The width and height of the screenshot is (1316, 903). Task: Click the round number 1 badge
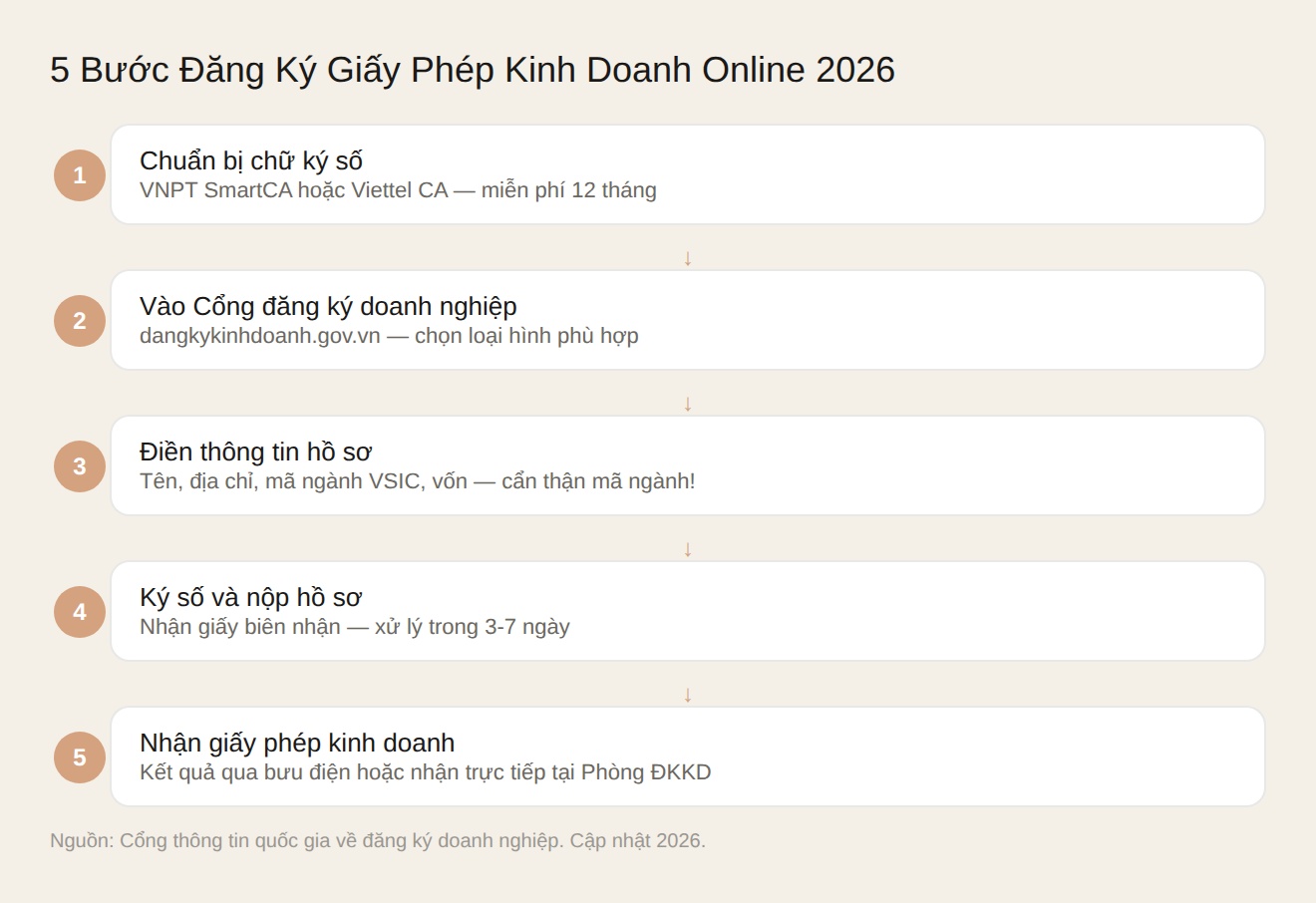80,175
